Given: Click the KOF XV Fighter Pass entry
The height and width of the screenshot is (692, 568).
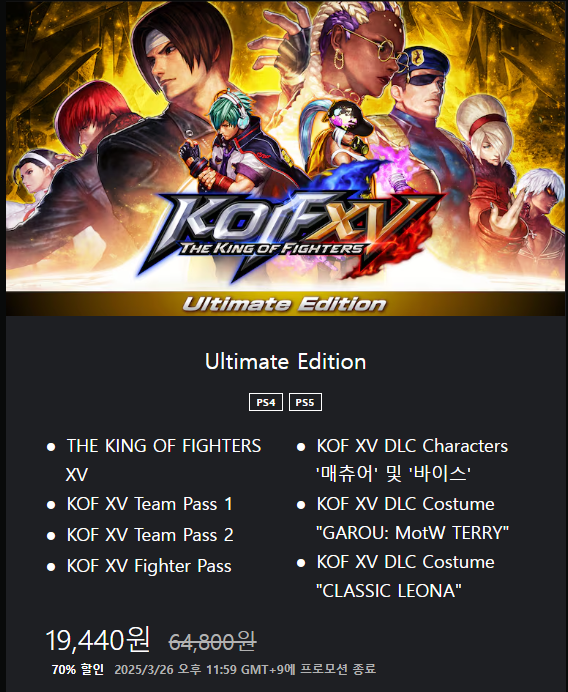Looking at the screenshot, I should pos(149,566).
